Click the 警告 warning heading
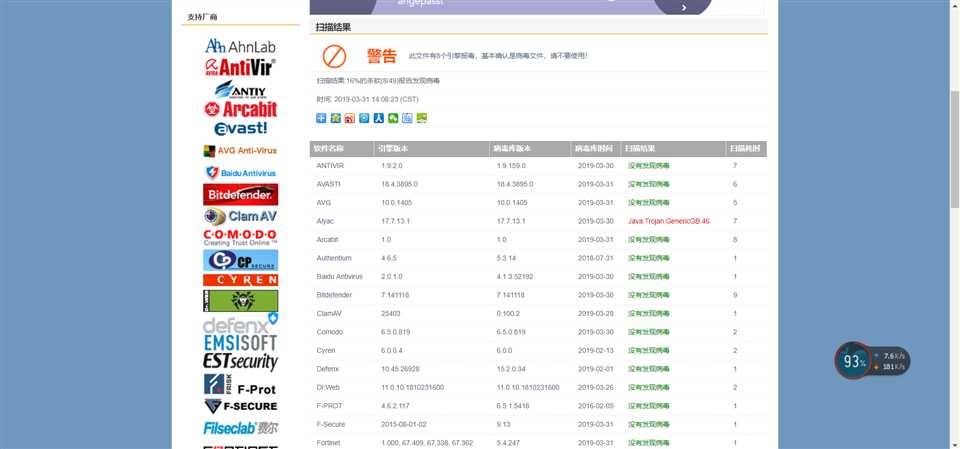 pos(382,56)
